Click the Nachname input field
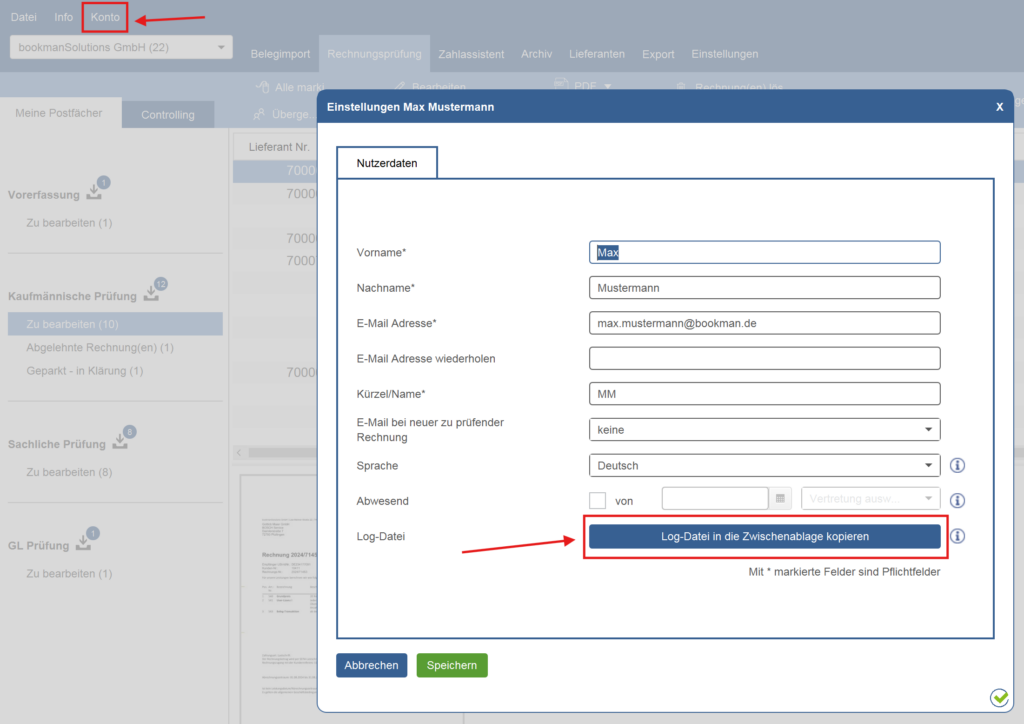This screenshot has width=1024, height=724. [x=764, y=288]
